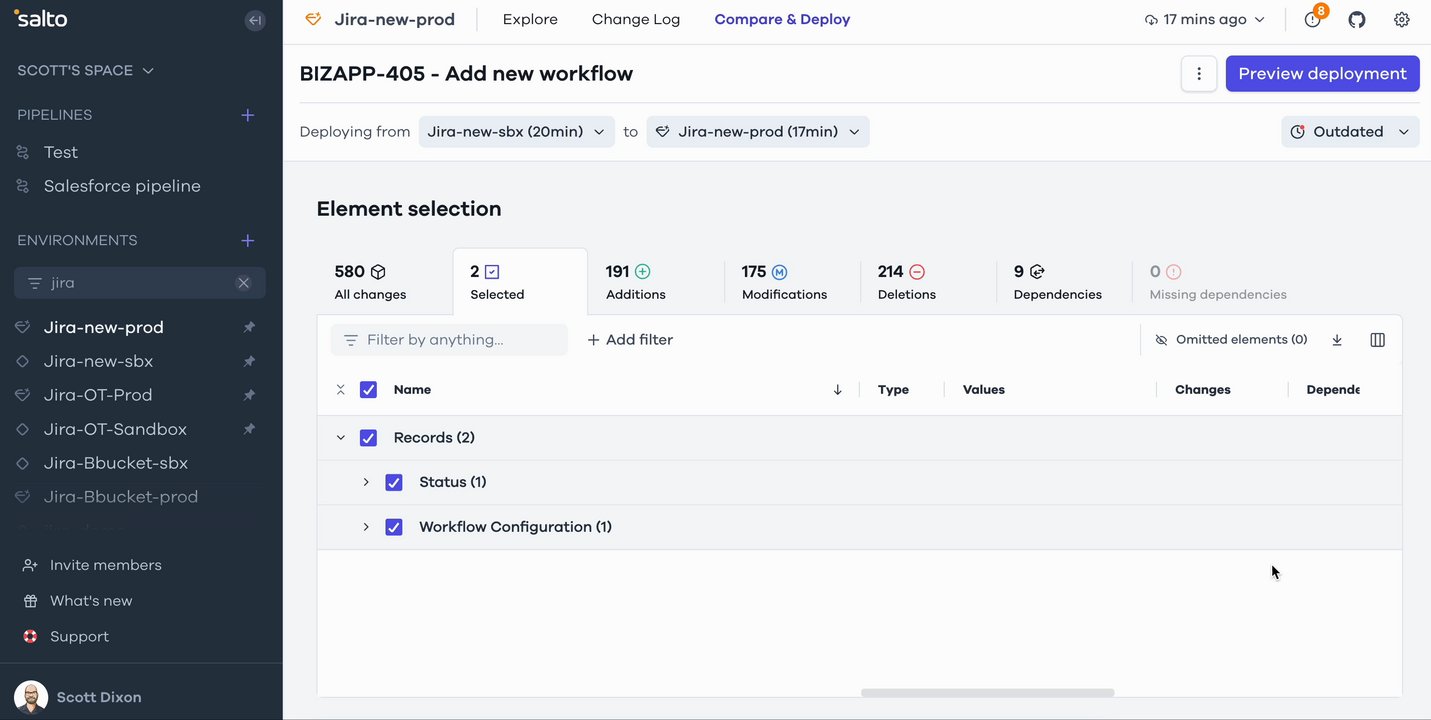
Task: Open the Jira-new-sbx source environment dropdown
Action: coord(516,132)
